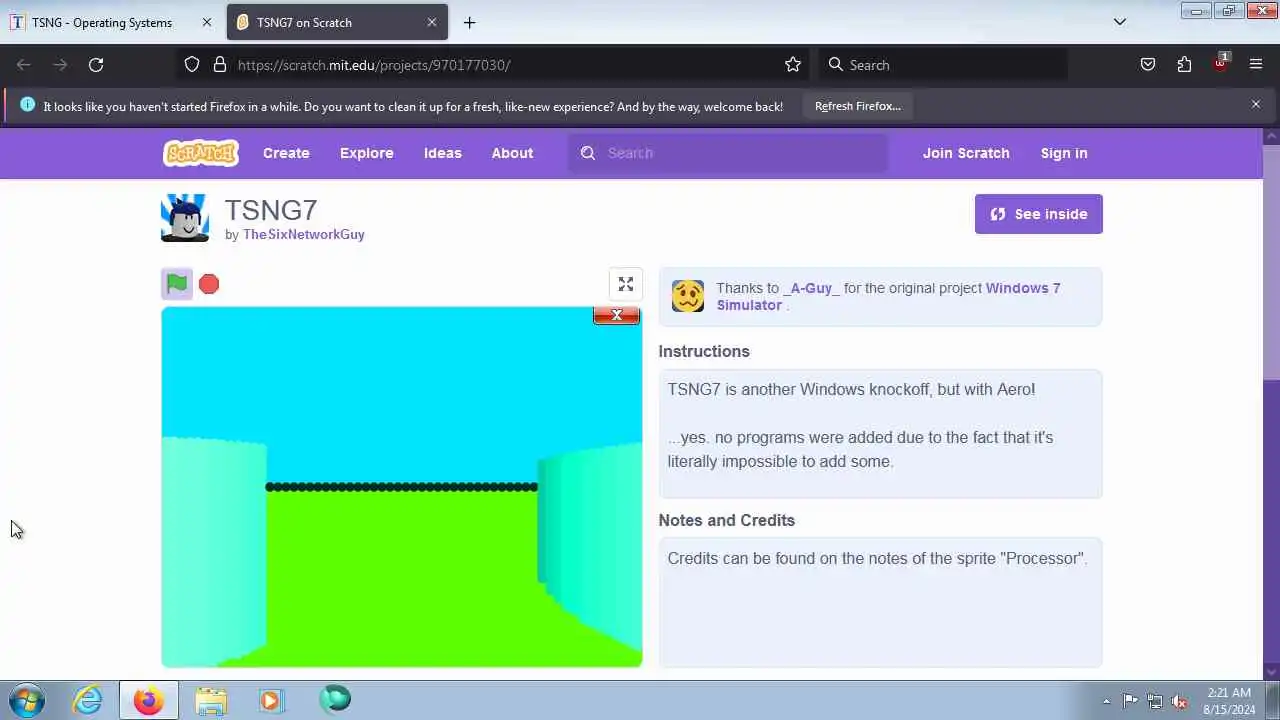Click Join Scratch

966,153
